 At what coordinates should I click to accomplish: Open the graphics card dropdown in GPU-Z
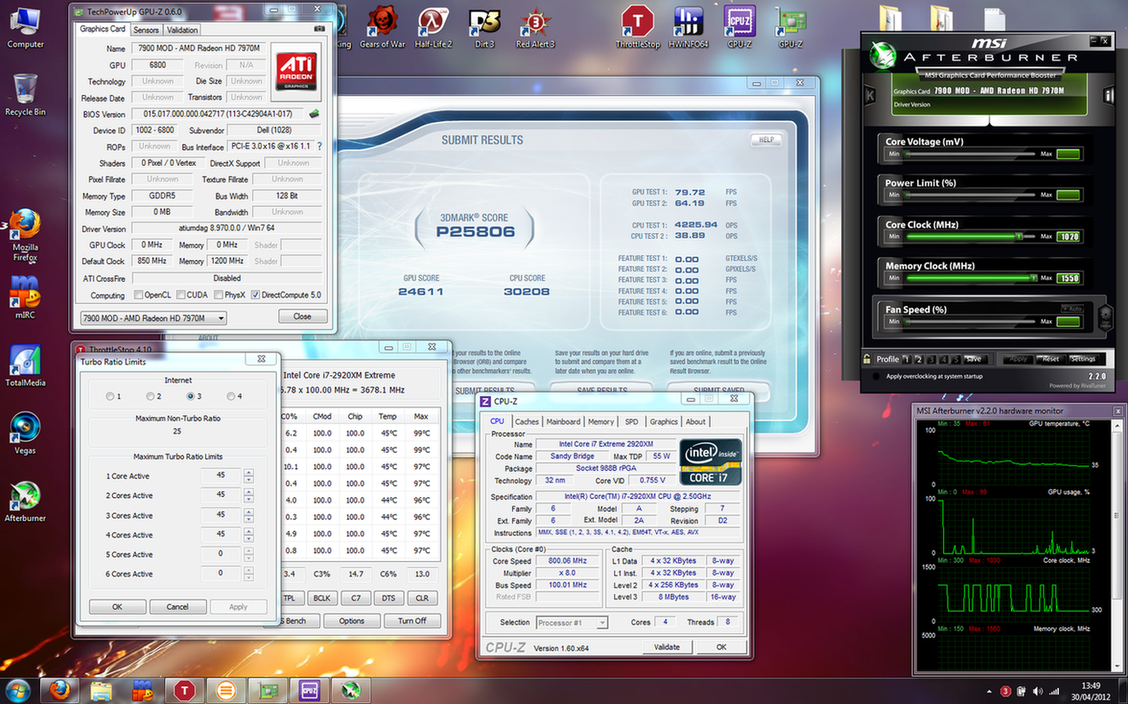(x=153, y=318)
